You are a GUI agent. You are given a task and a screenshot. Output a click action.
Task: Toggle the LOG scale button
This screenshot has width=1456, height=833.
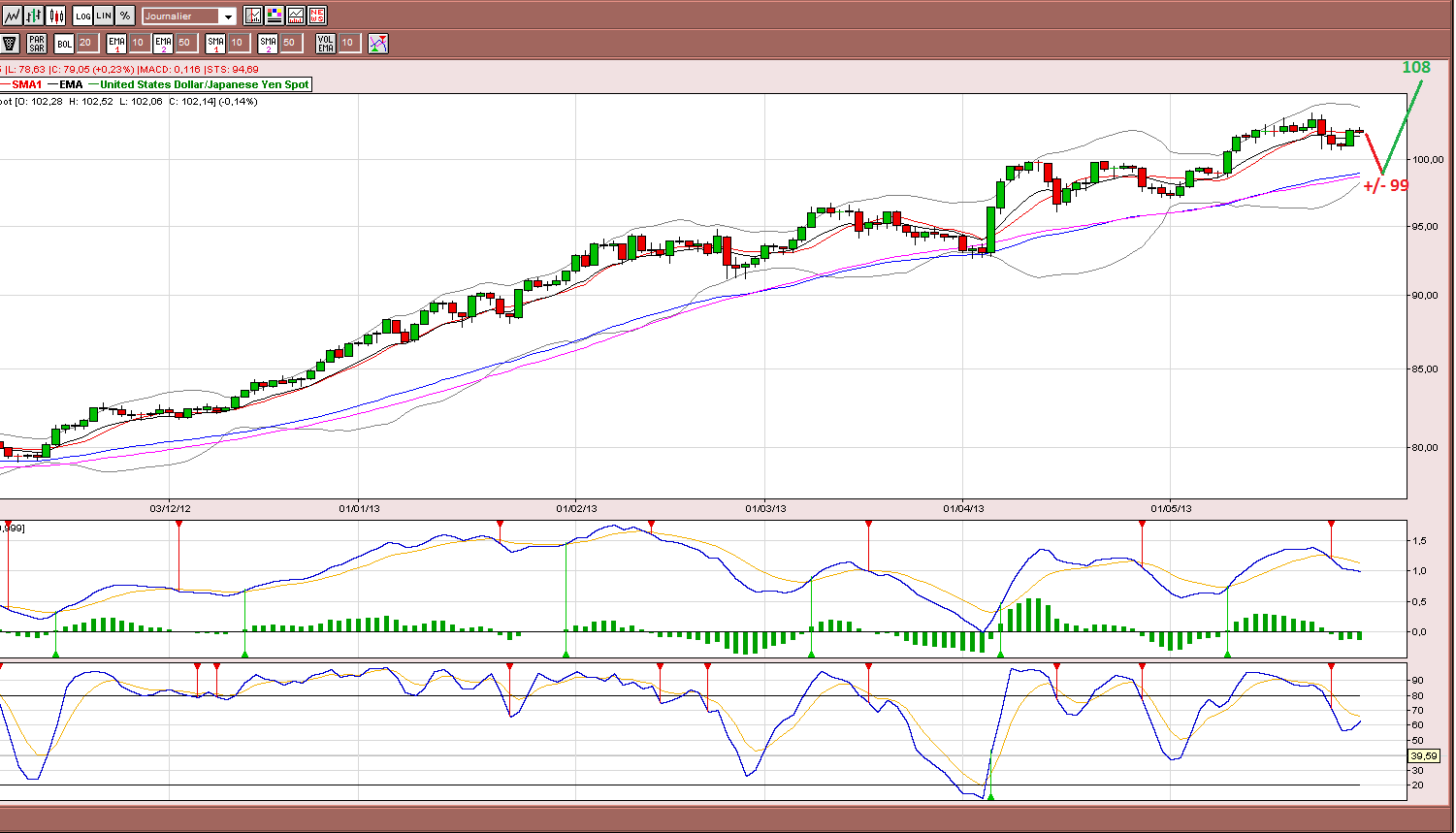83,16
